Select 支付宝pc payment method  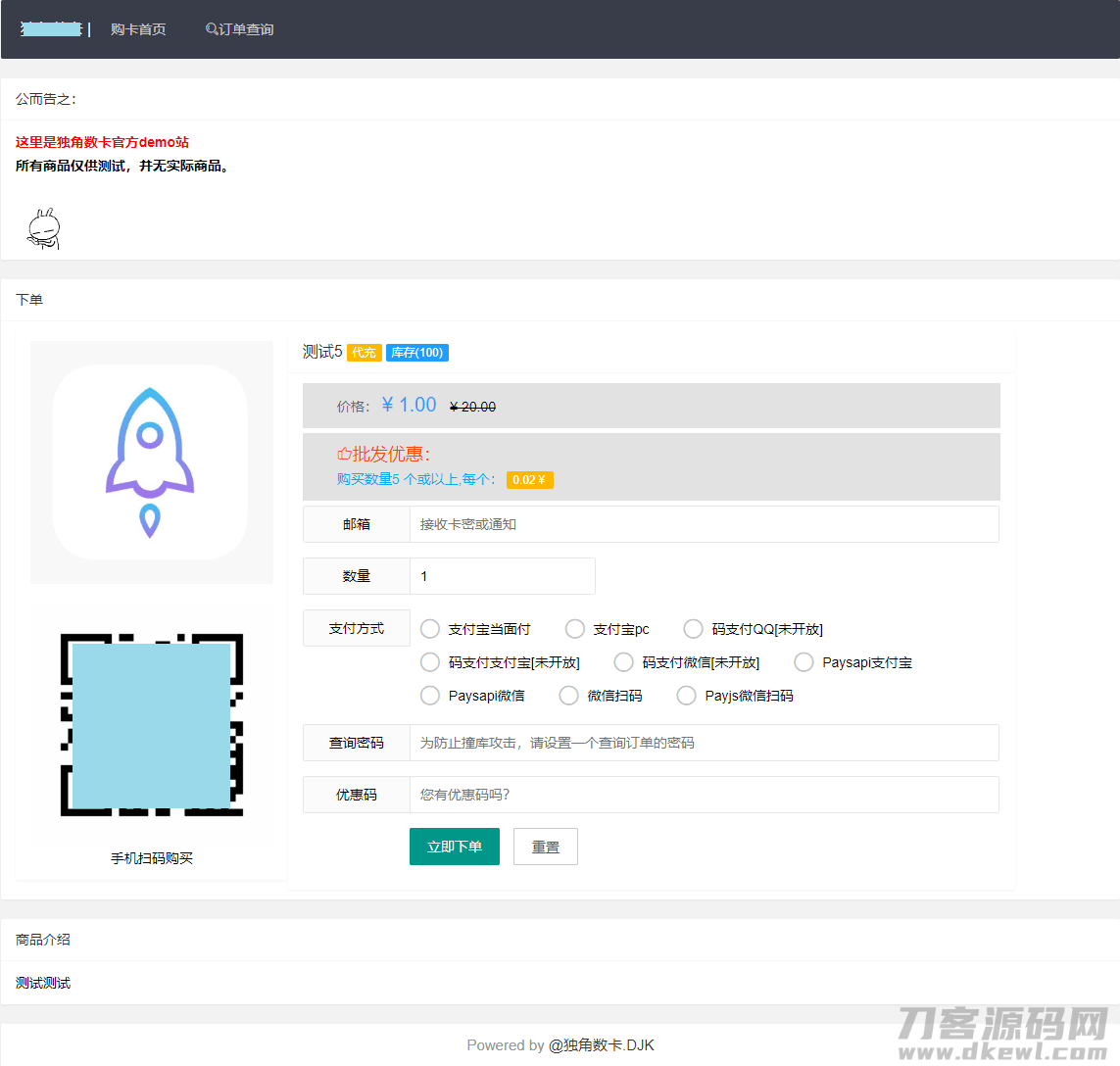(575, 629)
